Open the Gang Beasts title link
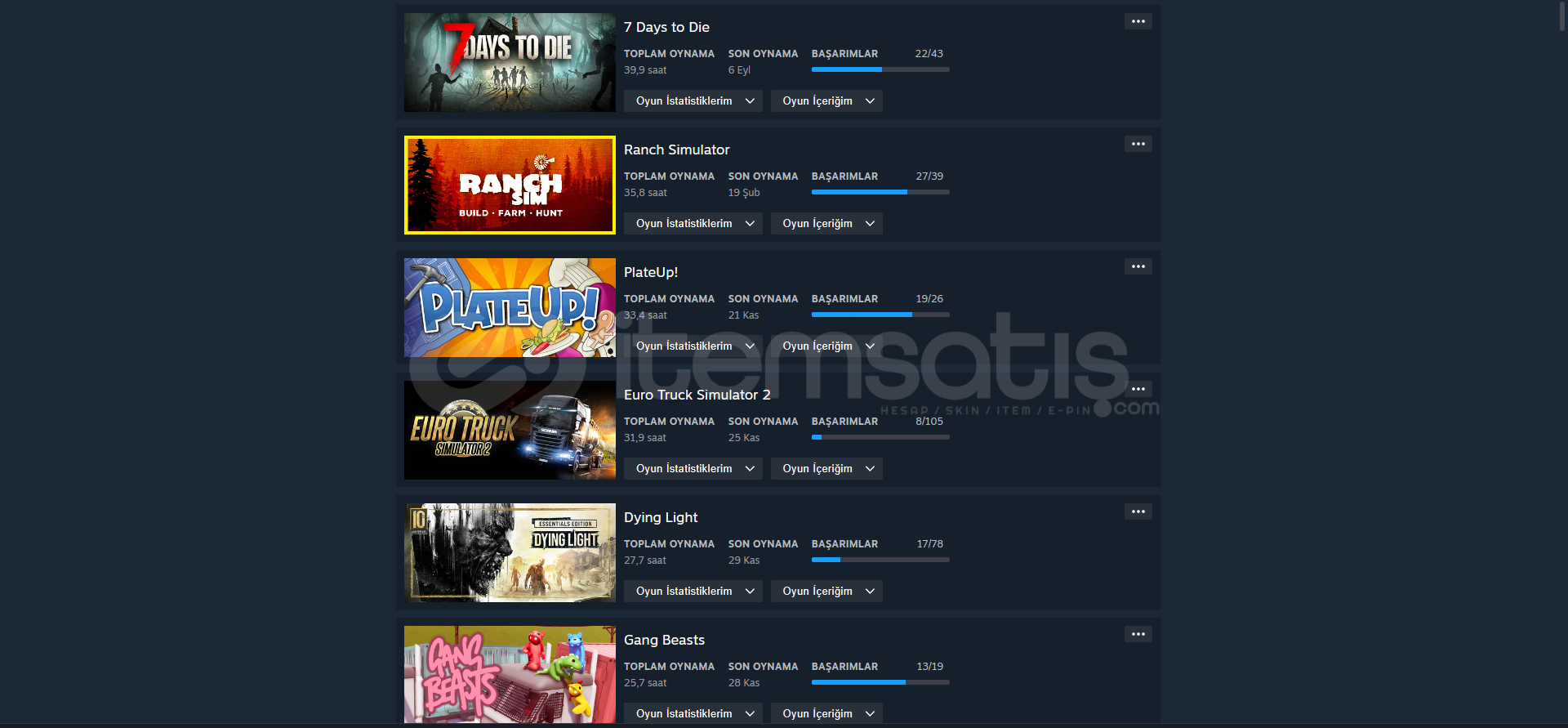Viewport: 1568px width, 728px height. [x=664, y=640]
